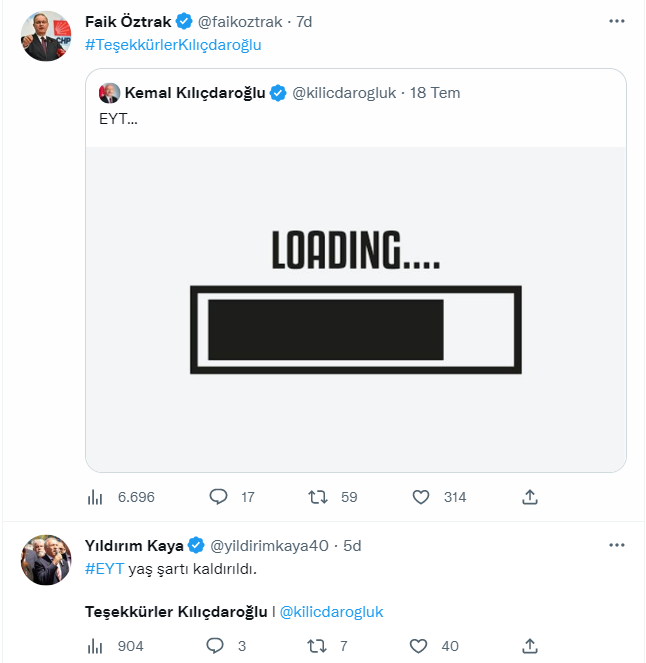
Task: Open more options on Yıldırım Kaya's tweet
Action: point(618,545)
